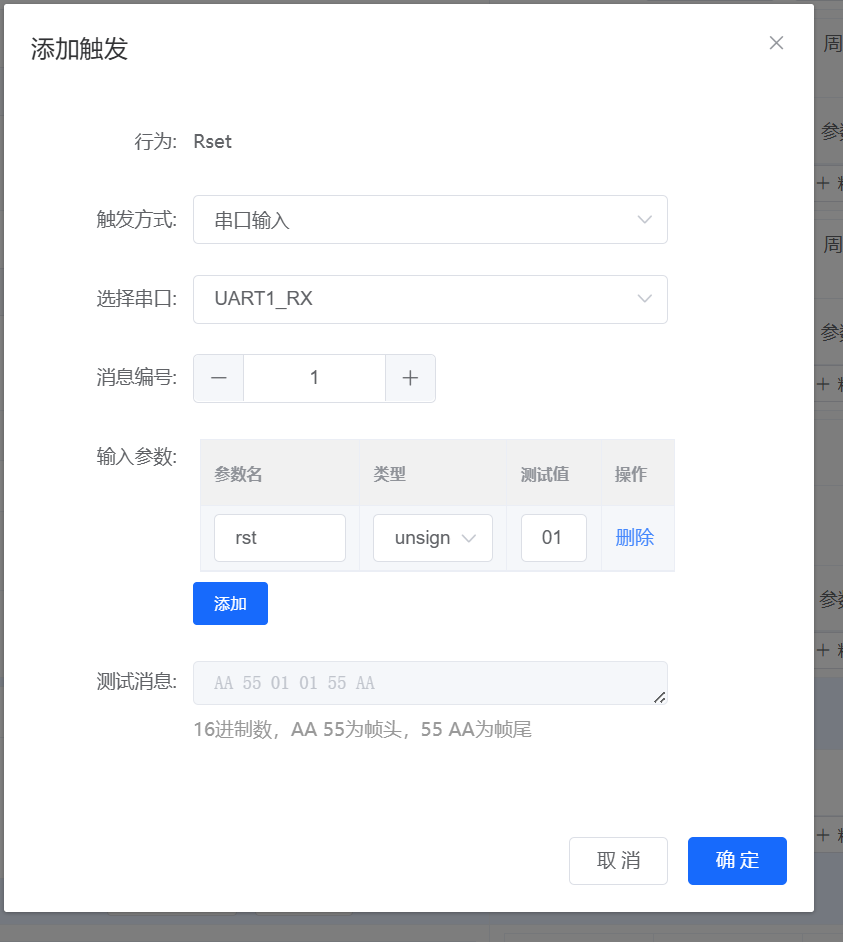Confirm the trigger with 确定 button

pyautogui.click(x=737, y=860)
